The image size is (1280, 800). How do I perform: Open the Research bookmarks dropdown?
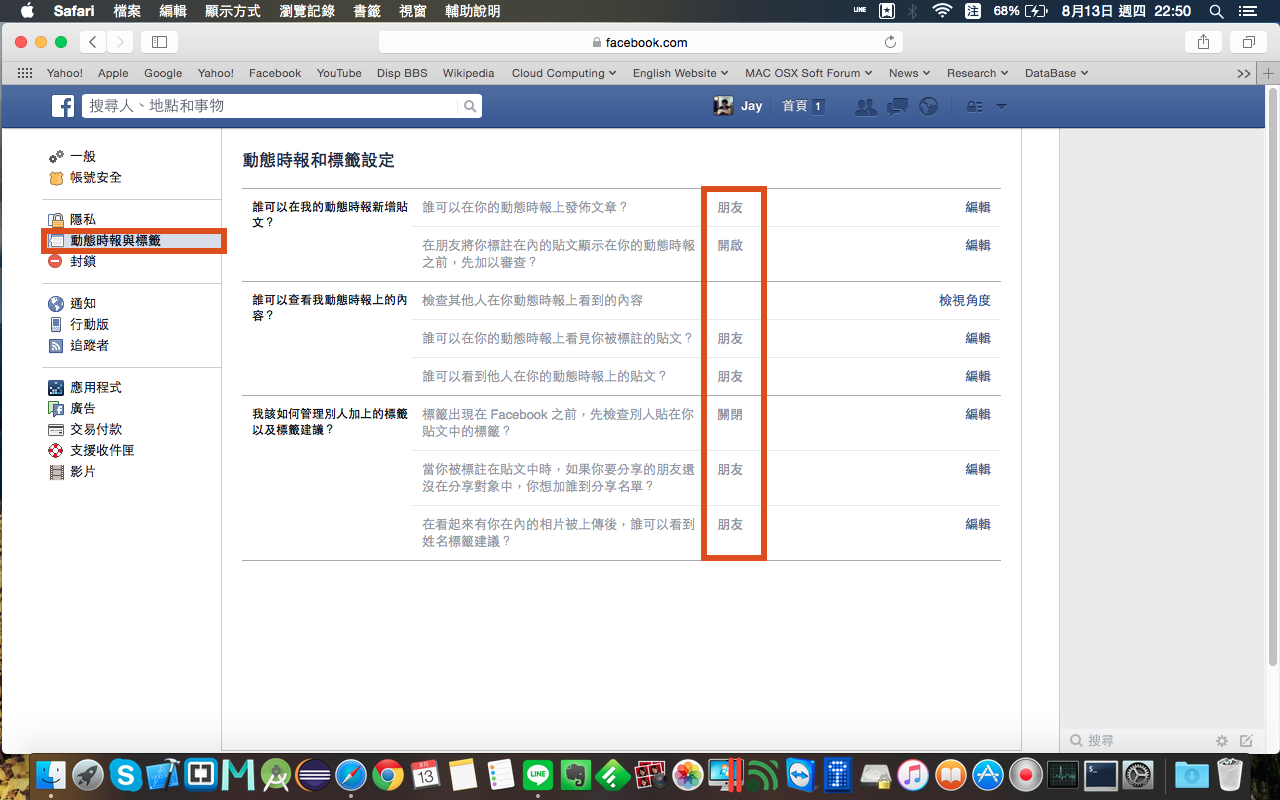[x=978, y=73]
